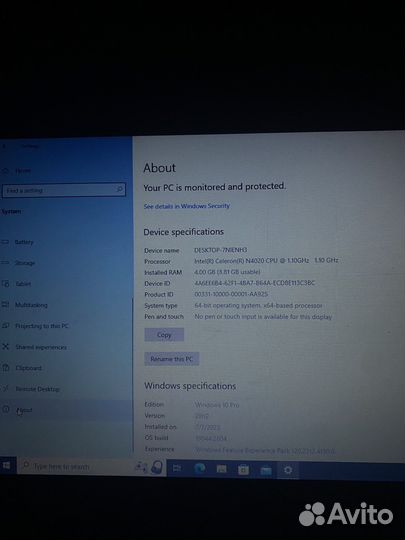Click the Settings gear taskbar icon

(x=288, y=470)
